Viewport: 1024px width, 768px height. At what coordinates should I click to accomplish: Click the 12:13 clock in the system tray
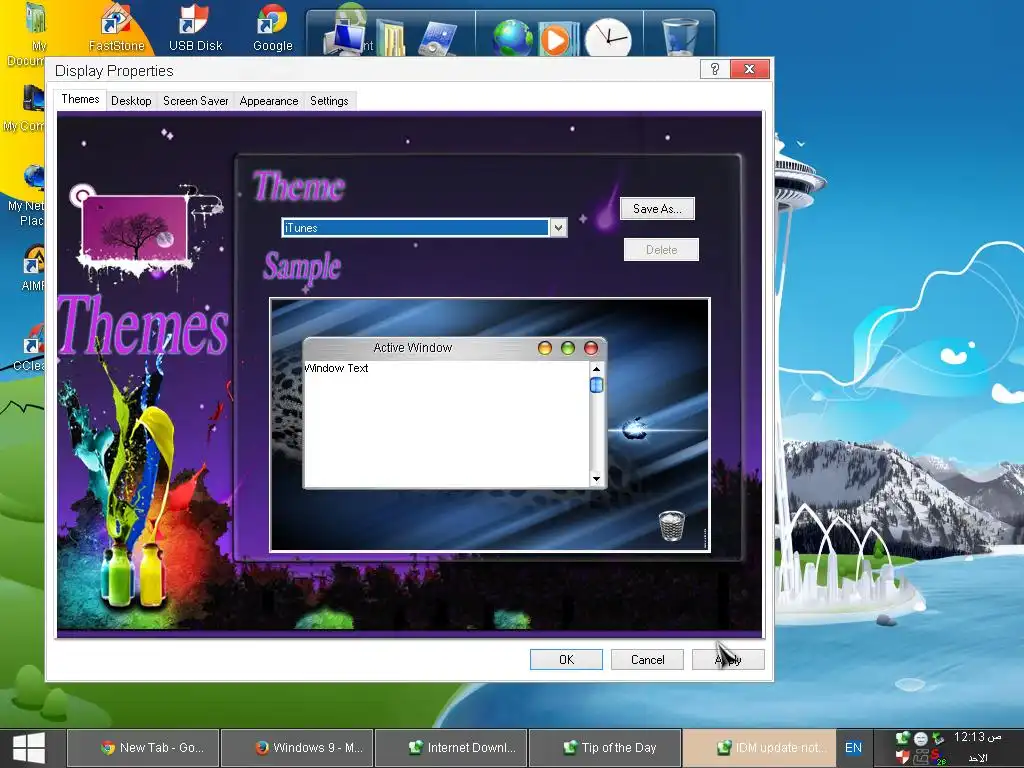point(978,737)
